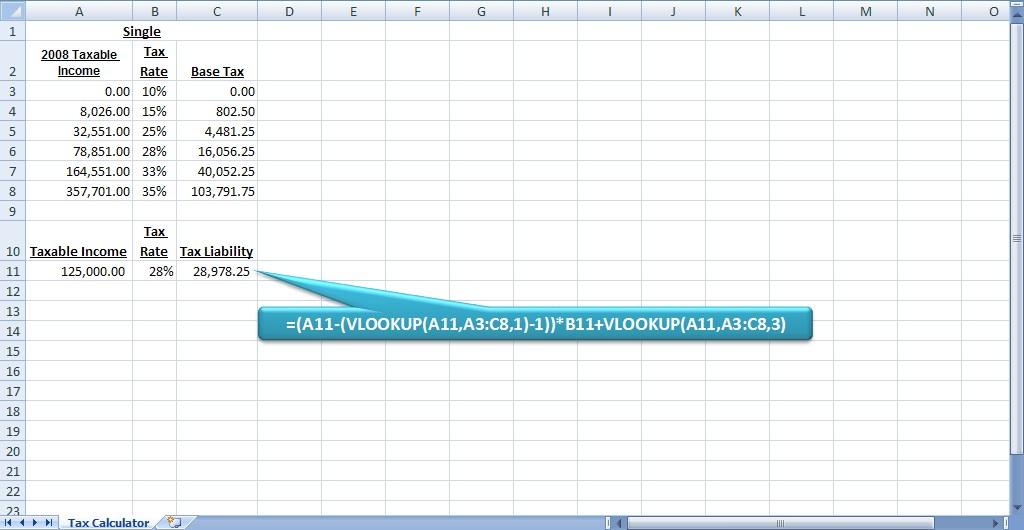Select column A header
The height and width of the screenshot is (530, 1024).
(79, 11)
